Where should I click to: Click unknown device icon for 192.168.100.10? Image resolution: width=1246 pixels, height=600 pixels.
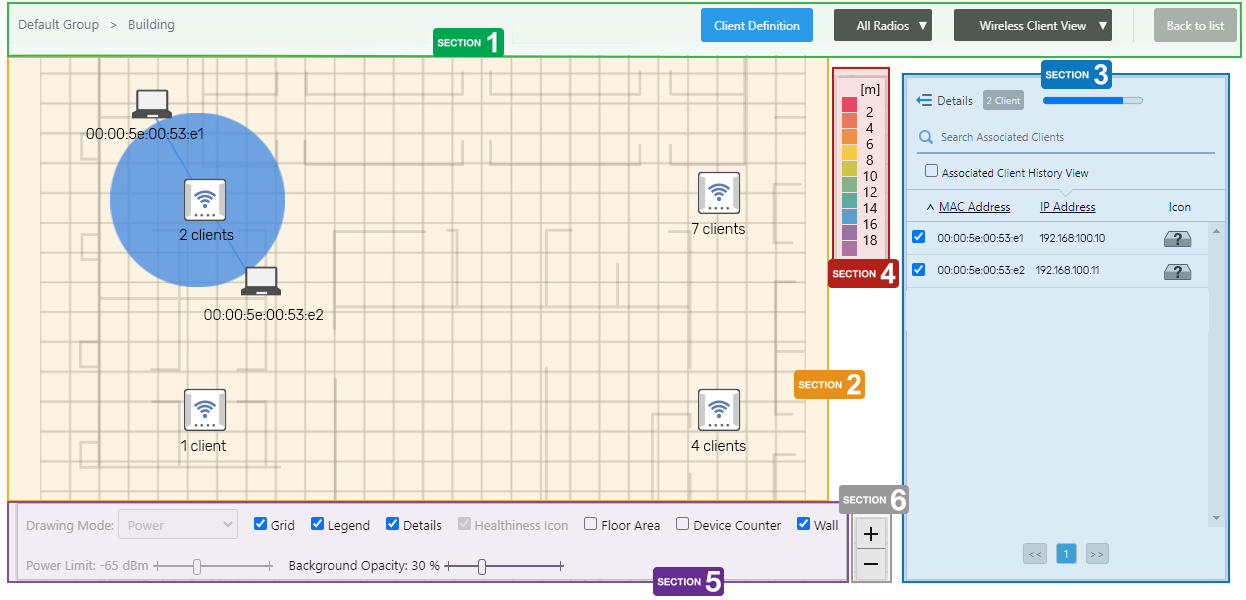(x=1177, y=239)
